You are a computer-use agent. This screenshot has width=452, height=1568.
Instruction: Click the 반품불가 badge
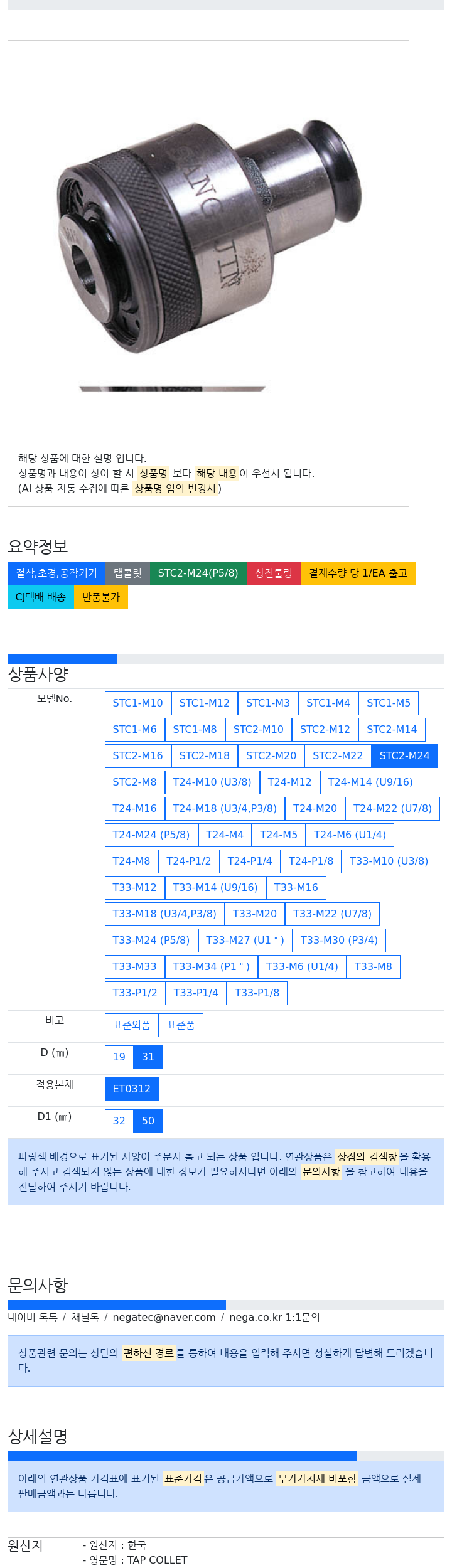(101, 597)
